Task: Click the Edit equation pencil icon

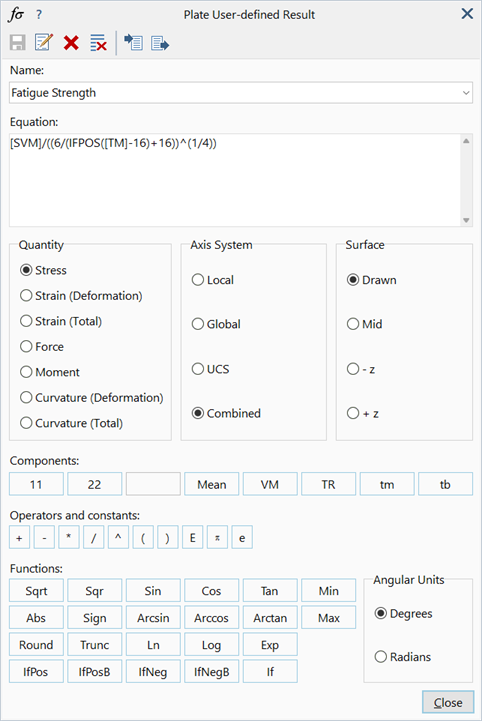Action: click(x=44, y=43)
